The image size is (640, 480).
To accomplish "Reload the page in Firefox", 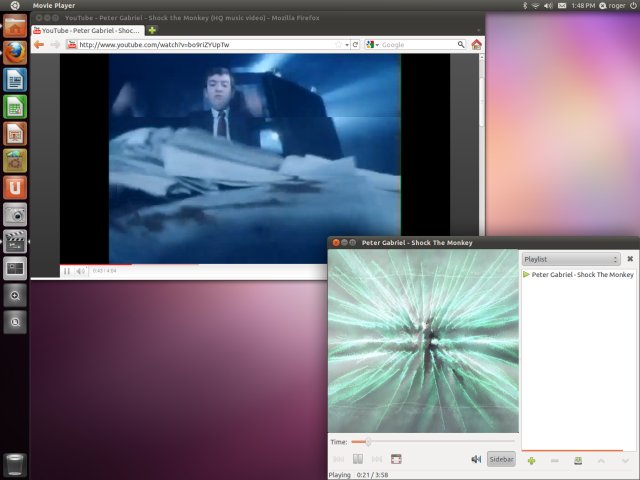I will pos(355,44).
